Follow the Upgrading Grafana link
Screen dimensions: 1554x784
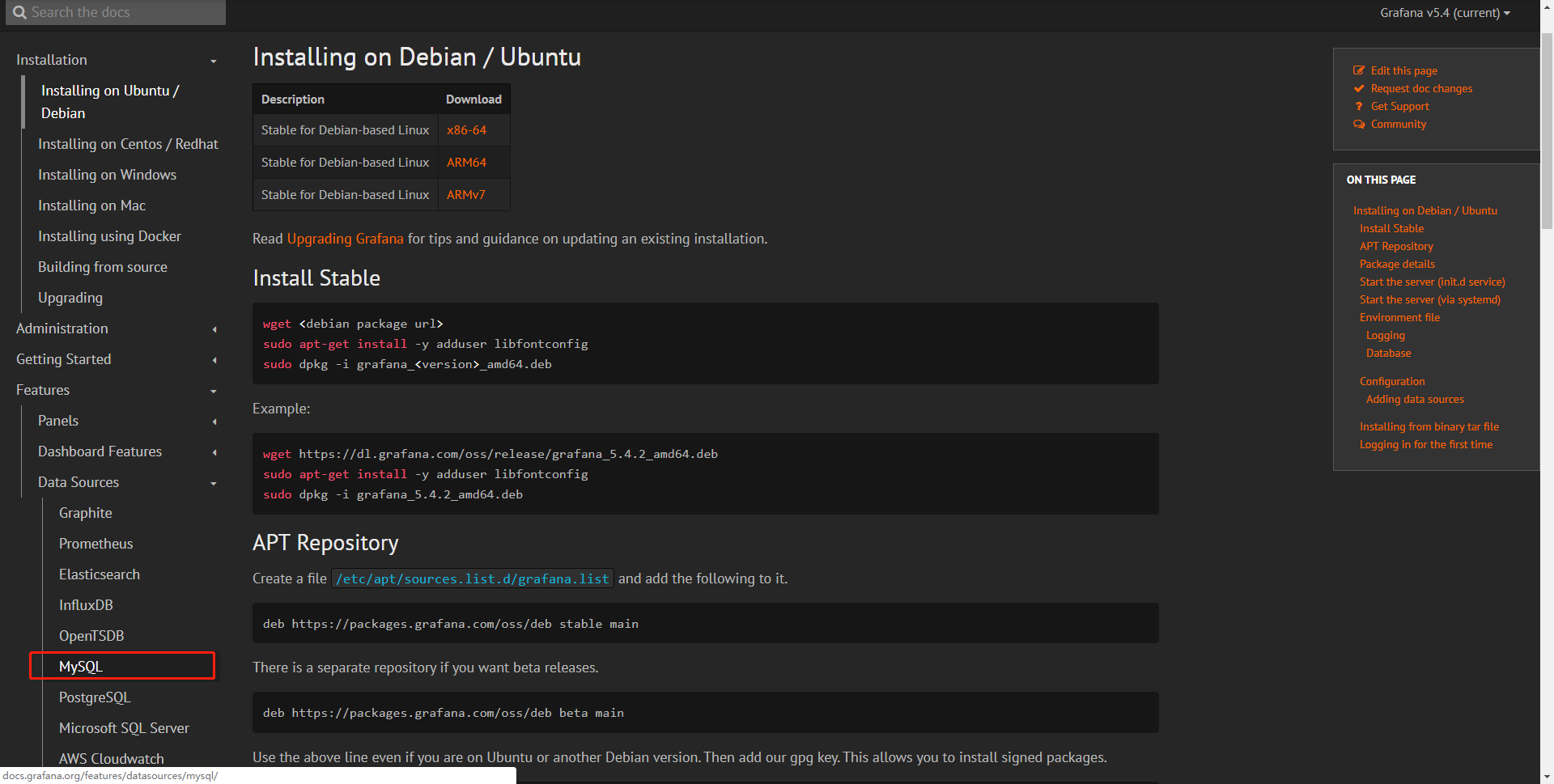[345, 239]
